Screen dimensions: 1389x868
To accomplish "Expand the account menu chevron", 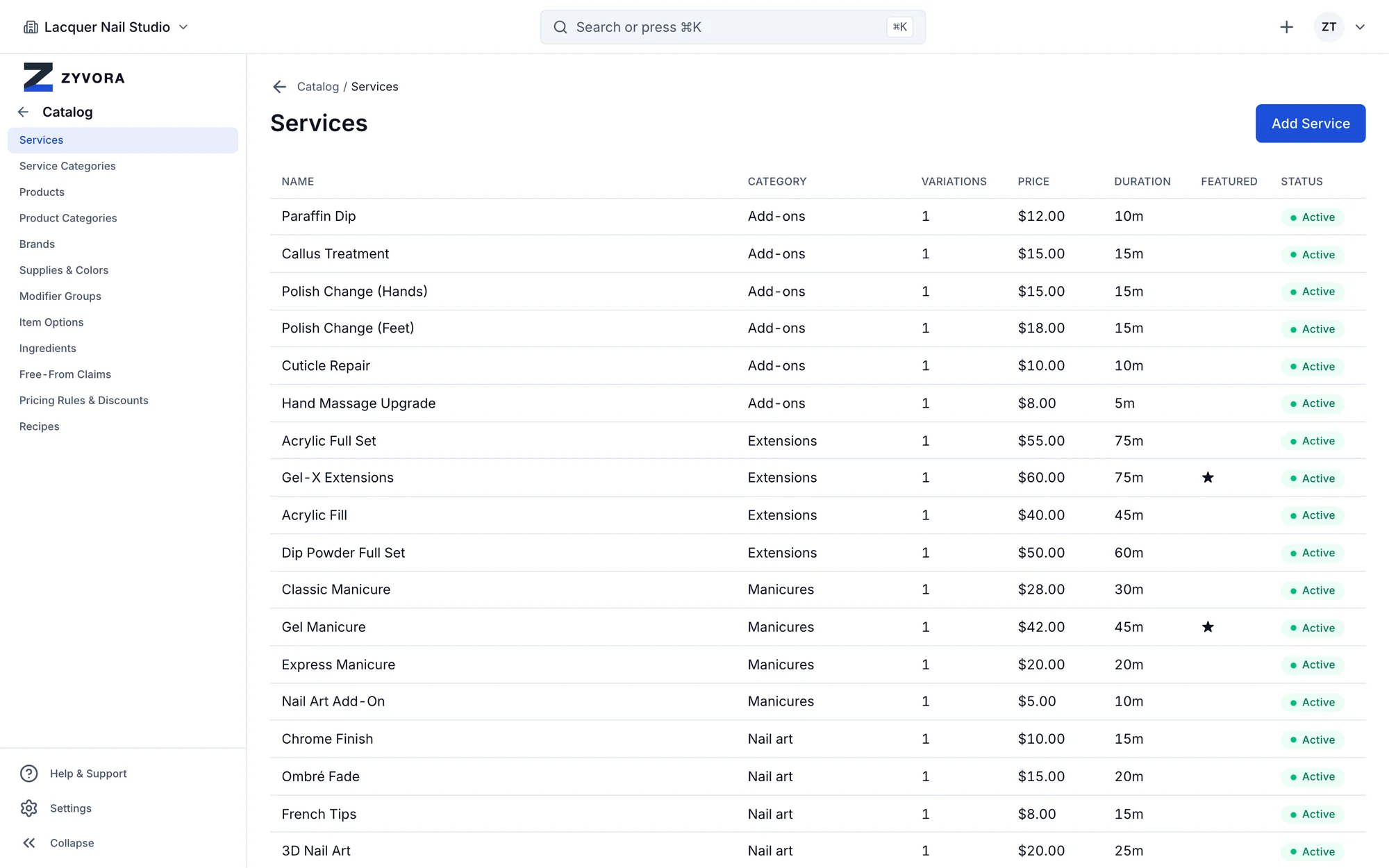I will 1360,27.
